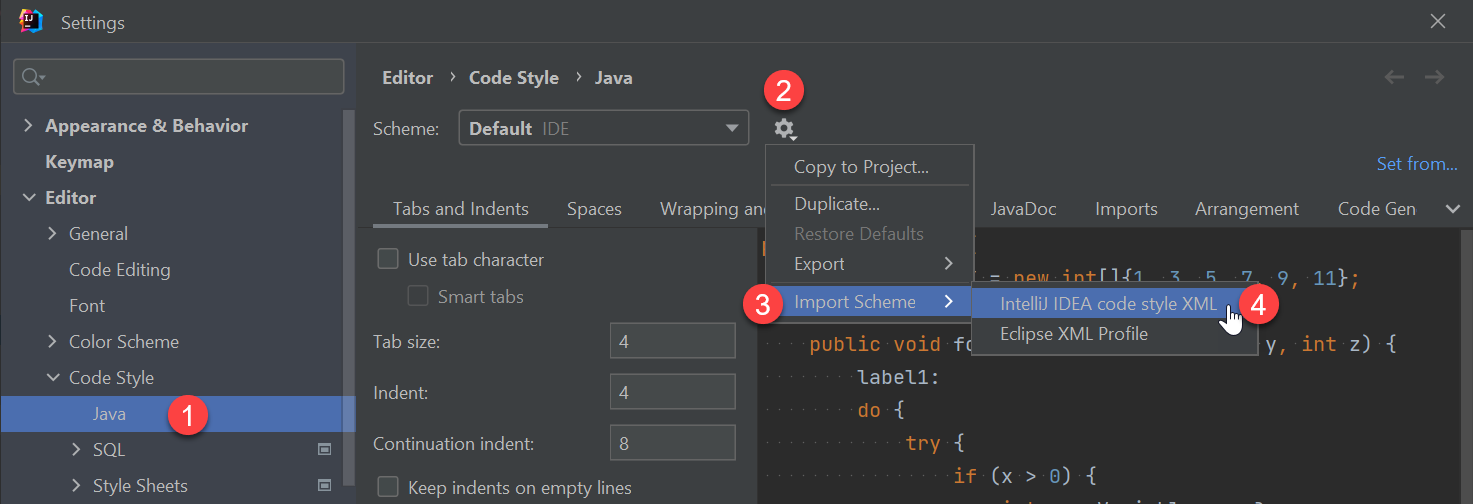Click the Indent value field
Image resolution: width=1473 pixels, height=504 pixels.
673,392
